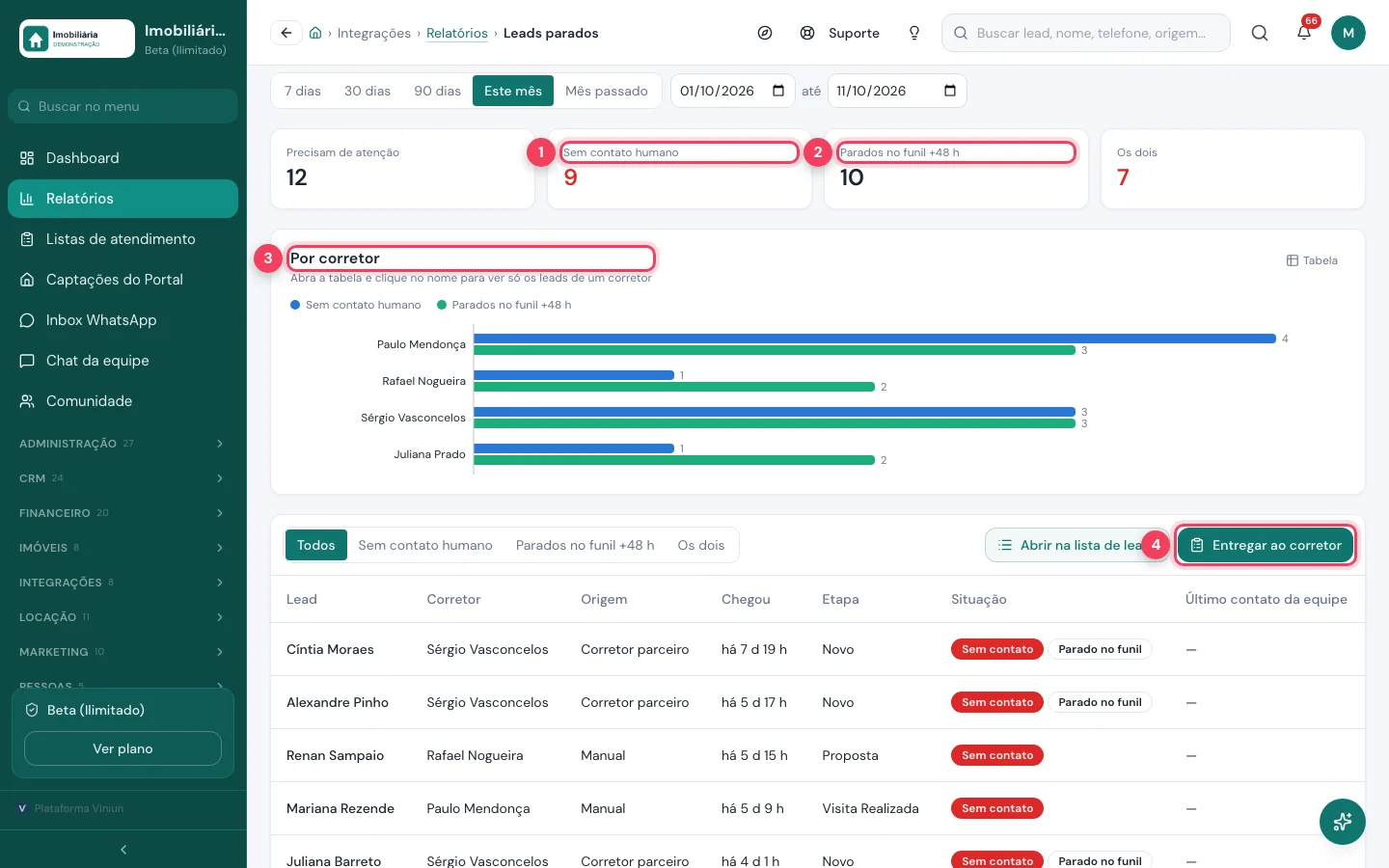Screen dimensions: 1389x868
Task: Open Listas de atendimento
Action: 123,239
